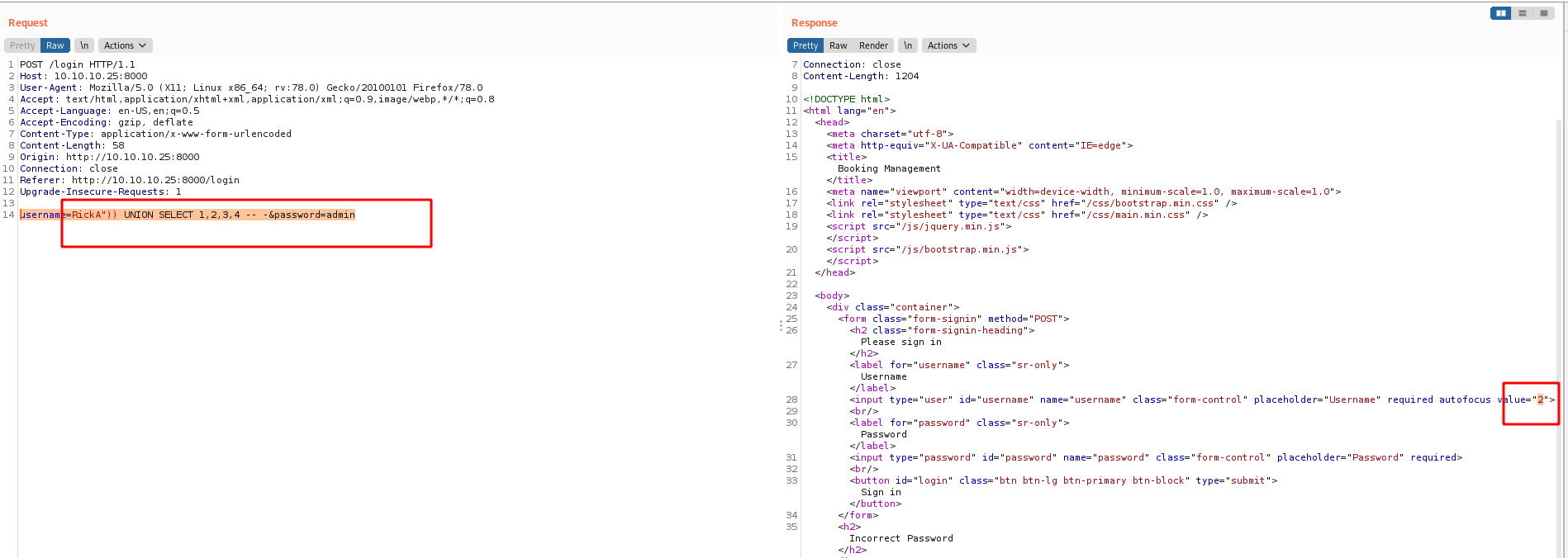Click the password input tag line
The height and width of the screenshot is (558, 1568).
pos(1157,457)
